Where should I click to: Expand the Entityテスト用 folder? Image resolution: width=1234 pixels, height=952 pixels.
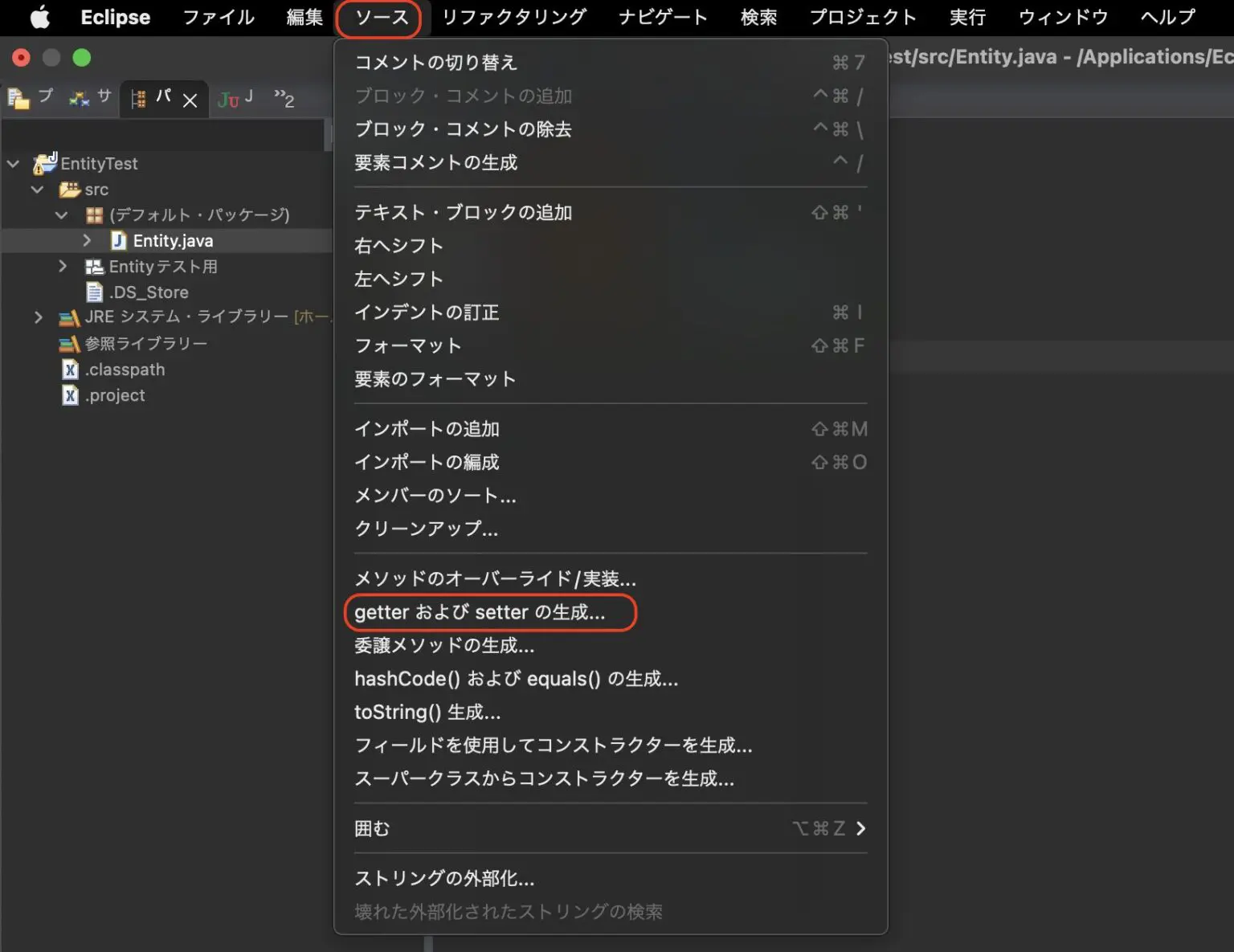point(63,266)
